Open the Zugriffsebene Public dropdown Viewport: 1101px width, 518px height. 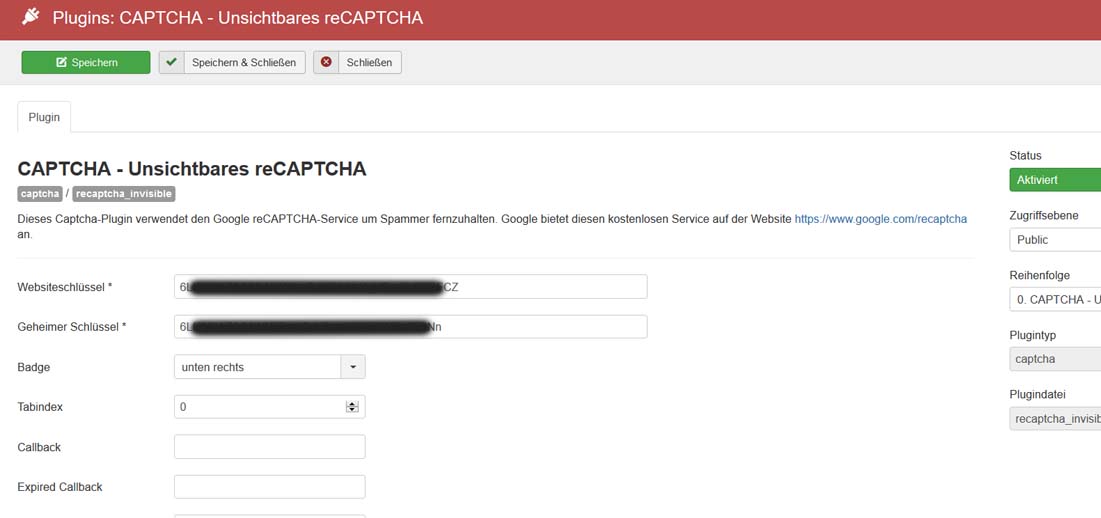click(1055, 239)
